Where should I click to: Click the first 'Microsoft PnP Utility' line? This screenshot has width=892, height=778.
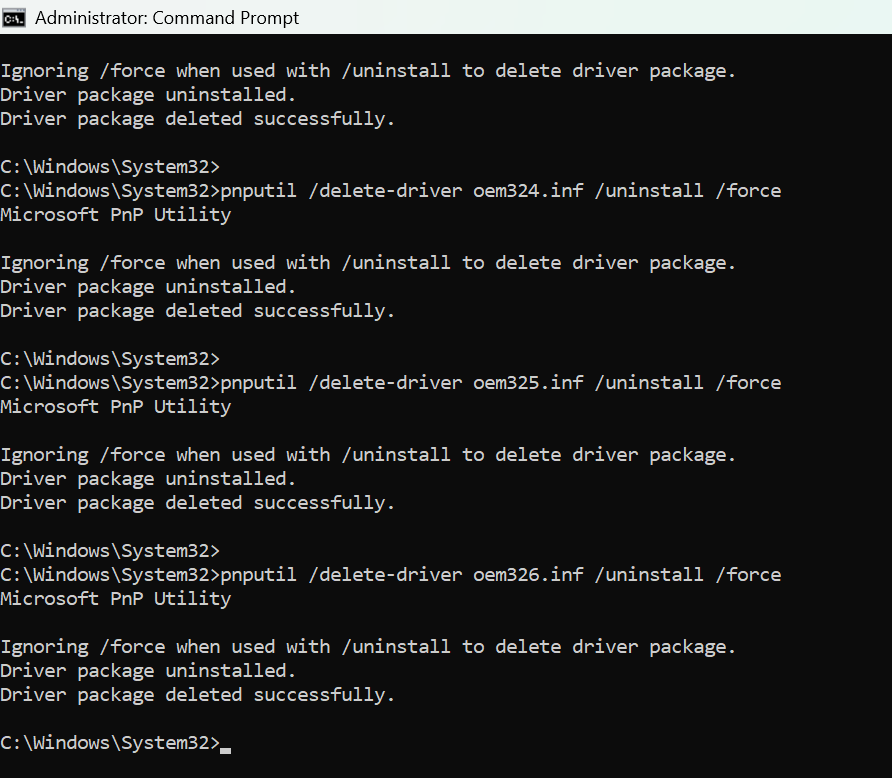point(115,215)
